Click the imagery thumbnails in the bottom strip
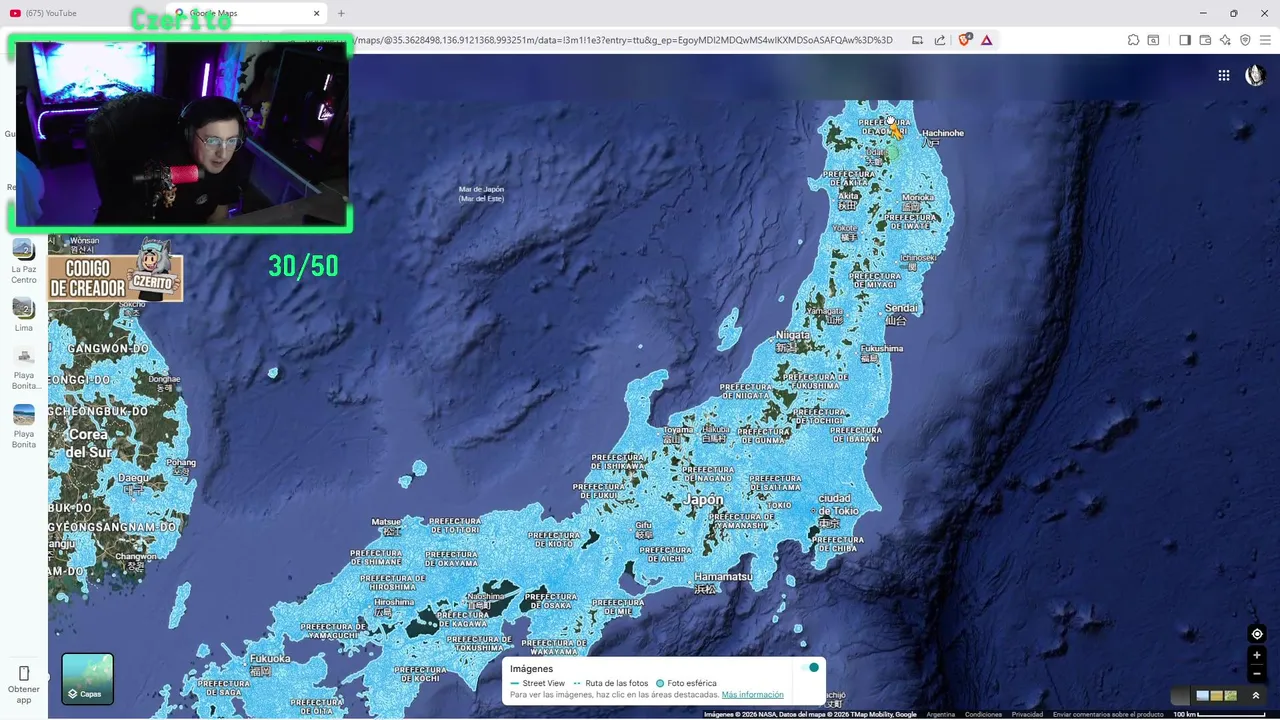The width and height of the screenshot is (1280, 720). click(x=1216, y=695)
